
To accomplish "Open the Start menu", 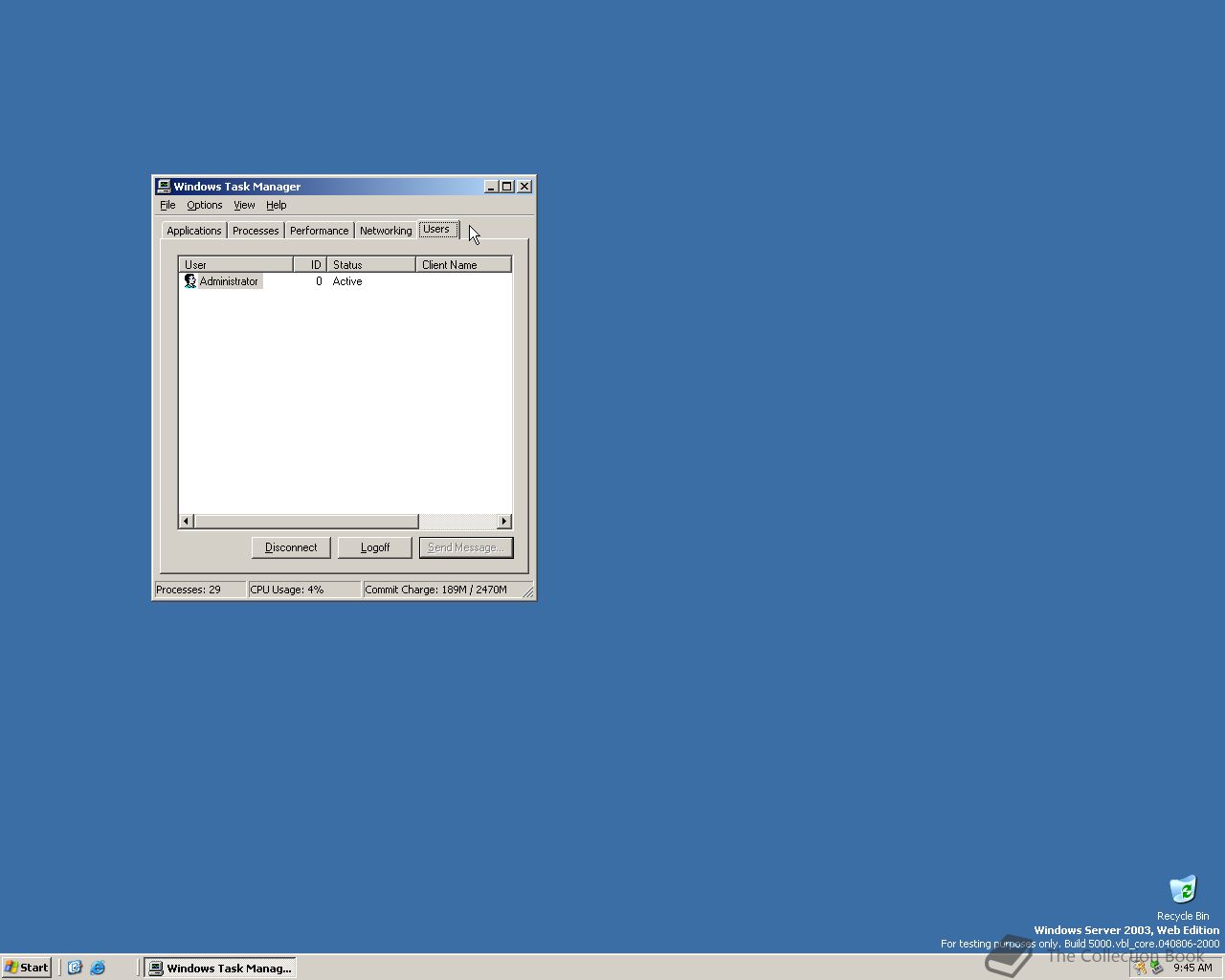I will click(x=27, y=968).
